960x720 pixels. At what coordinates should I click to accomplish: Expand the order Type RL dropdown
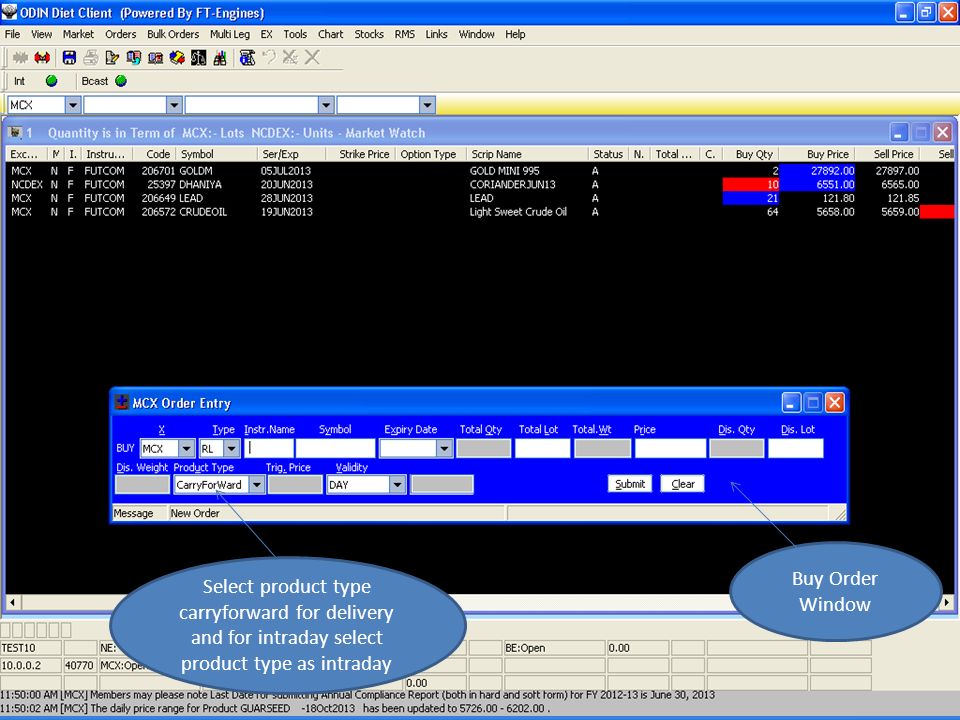[231, 449]
